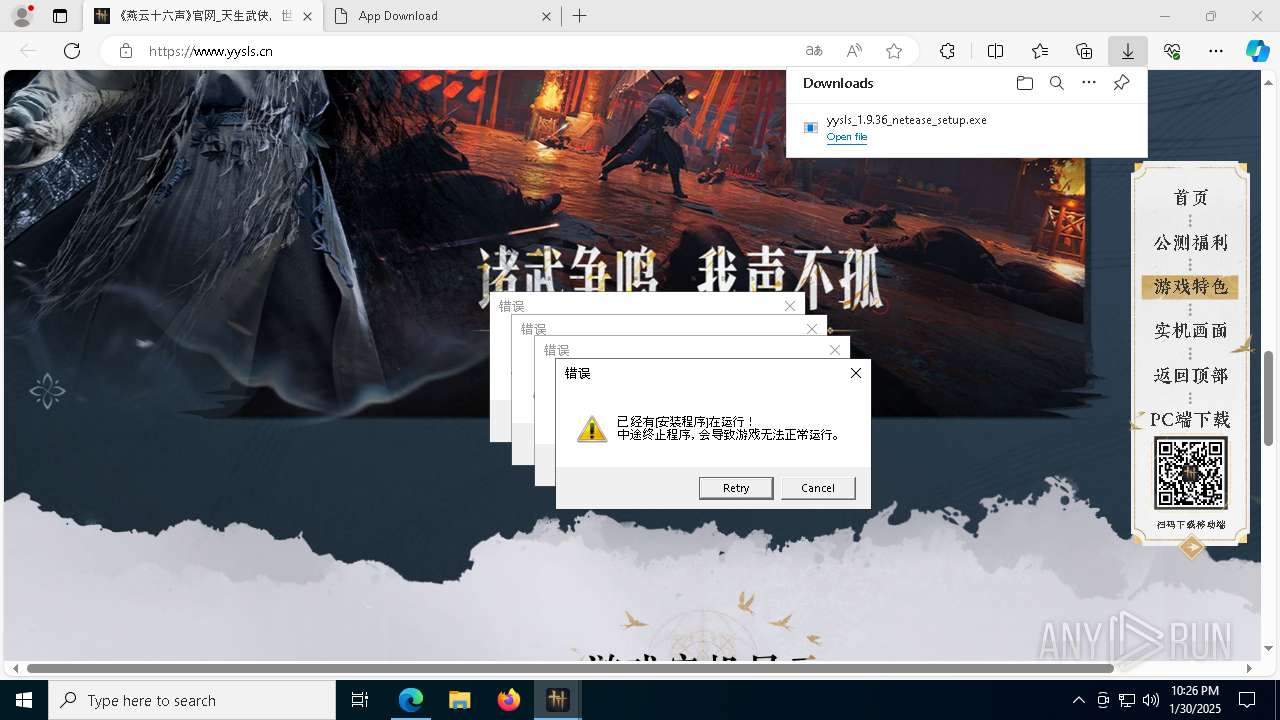Show hidden system tray icons
Screen dimensions: 1280x720
coord(1078,700)
